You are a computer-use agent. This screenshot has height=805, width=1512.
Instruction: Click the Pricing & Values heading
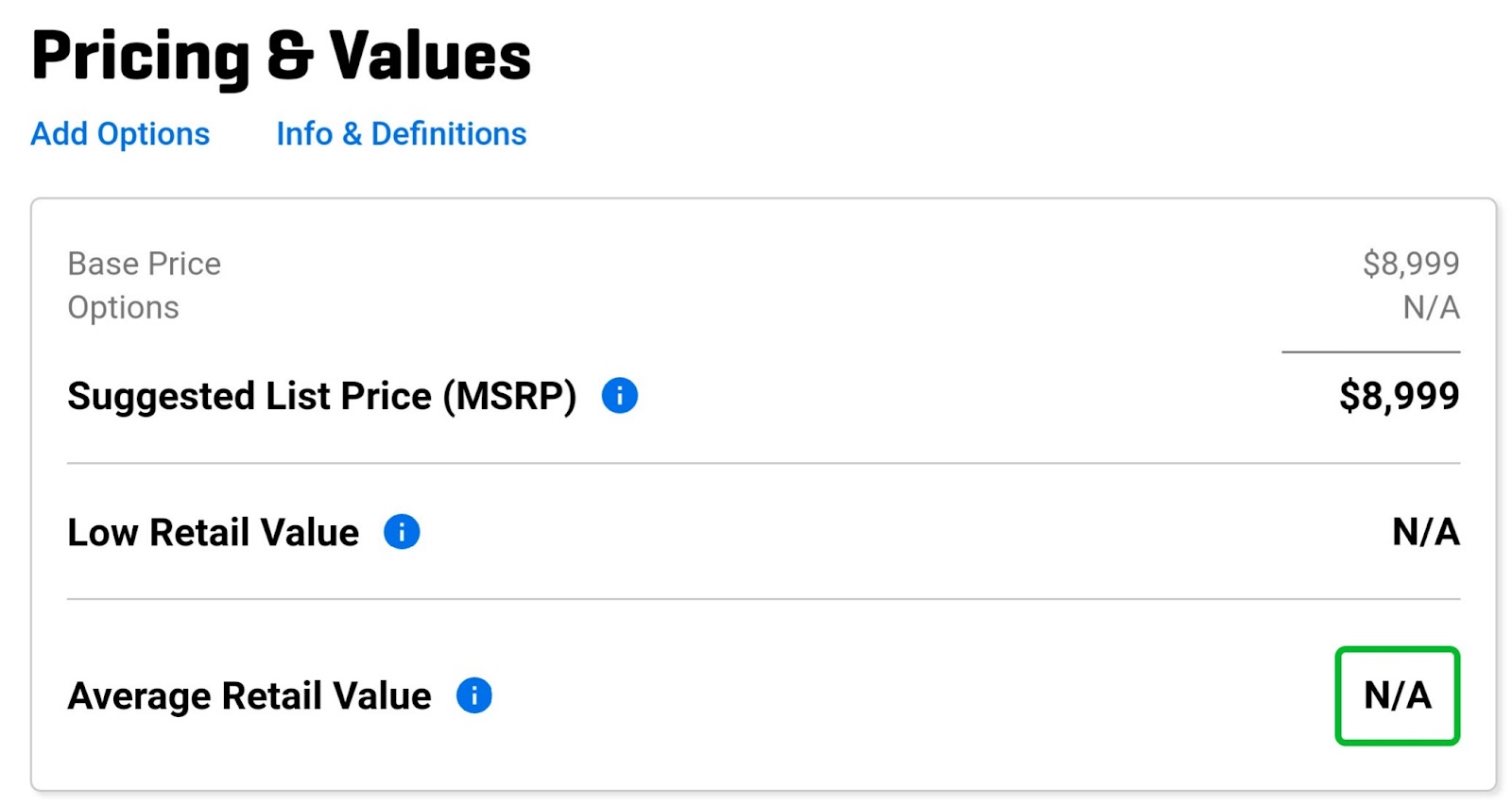tap(281, 56)
